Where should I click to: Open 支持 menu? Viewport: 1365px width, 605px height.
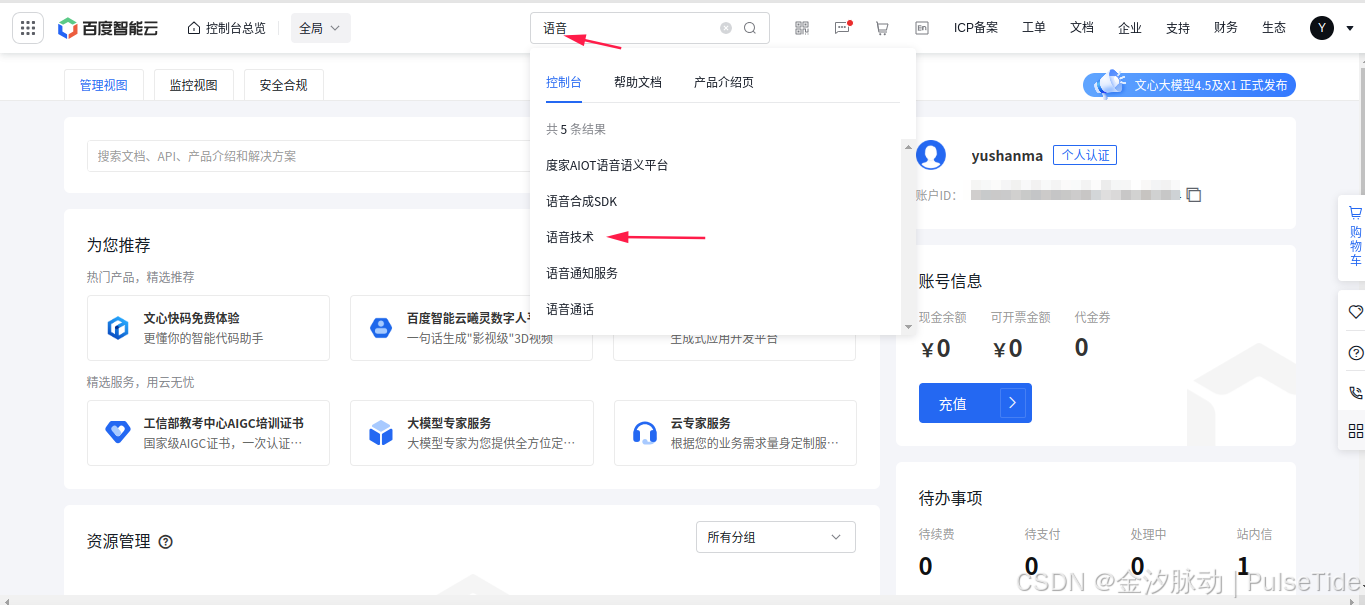coord(1178,28)
